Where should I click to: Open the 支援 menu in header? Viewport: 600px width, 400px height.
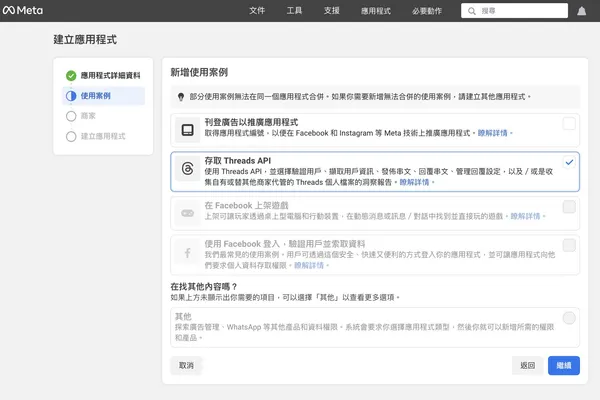click(331, 11)
